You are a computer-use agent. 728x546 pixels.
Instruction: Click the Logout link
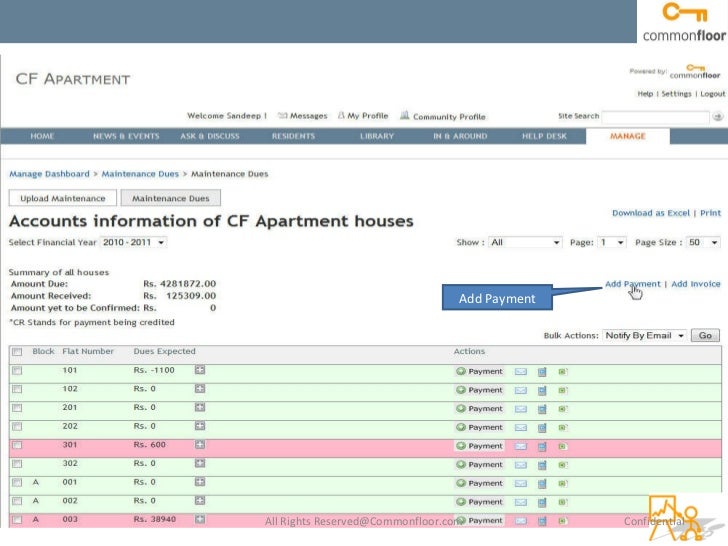[x=713, y=94]
